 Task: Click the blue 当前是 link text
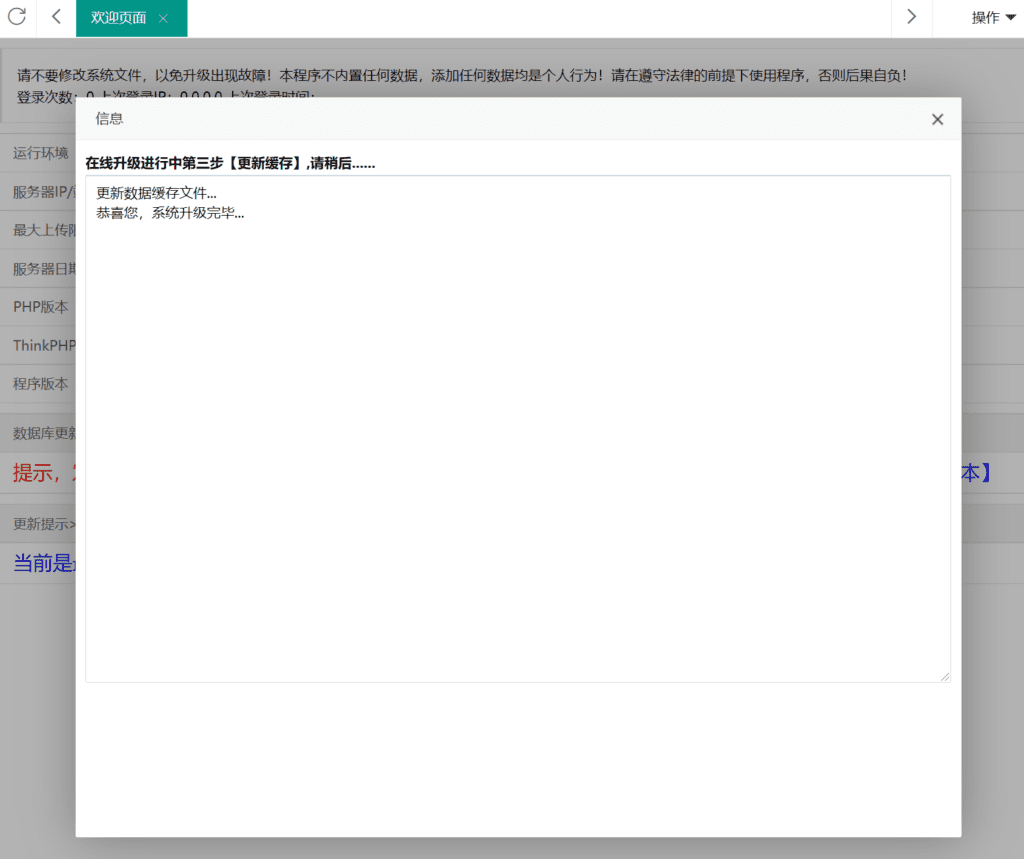(41, 562)
